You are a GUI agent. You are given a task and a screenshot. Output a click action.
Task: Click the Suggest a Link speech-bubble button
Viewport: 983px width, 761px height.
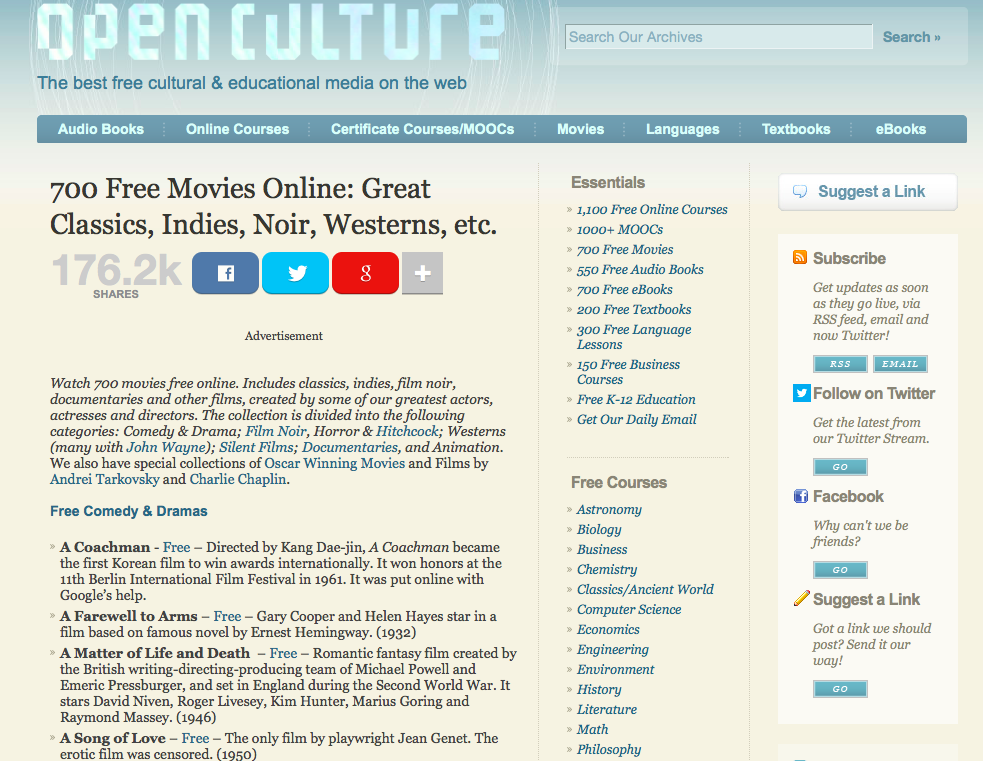click(x=867, y=192)
